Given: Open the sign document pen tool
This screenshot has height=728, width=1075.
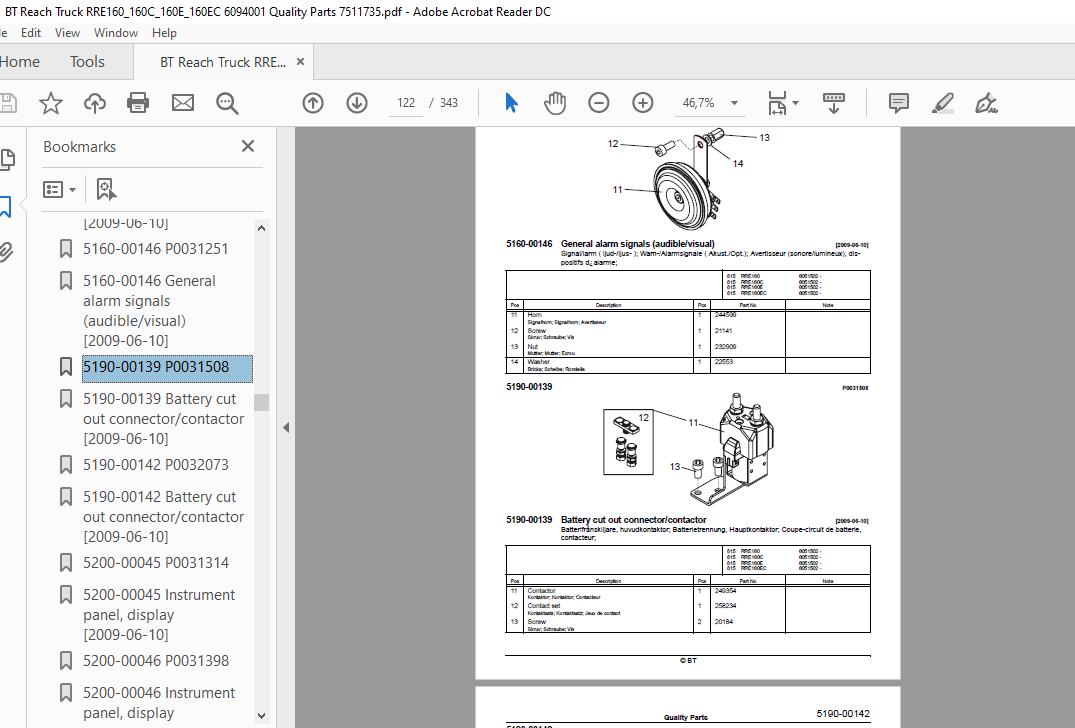Looking at the screenshot, I should (x=986, y=104).
